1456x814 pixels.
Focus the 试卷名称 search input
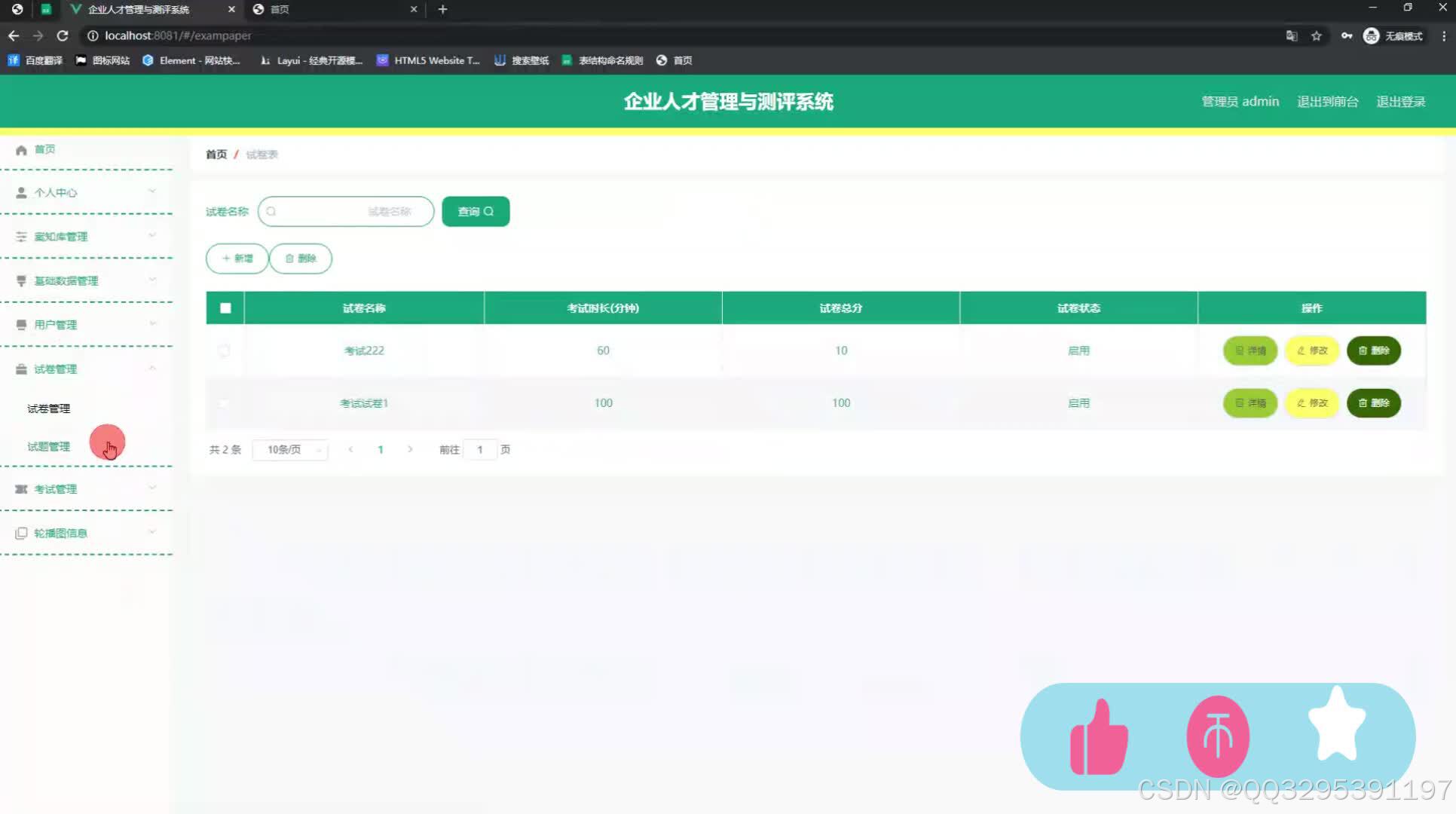pyautogui.click(x=346, y=212)
